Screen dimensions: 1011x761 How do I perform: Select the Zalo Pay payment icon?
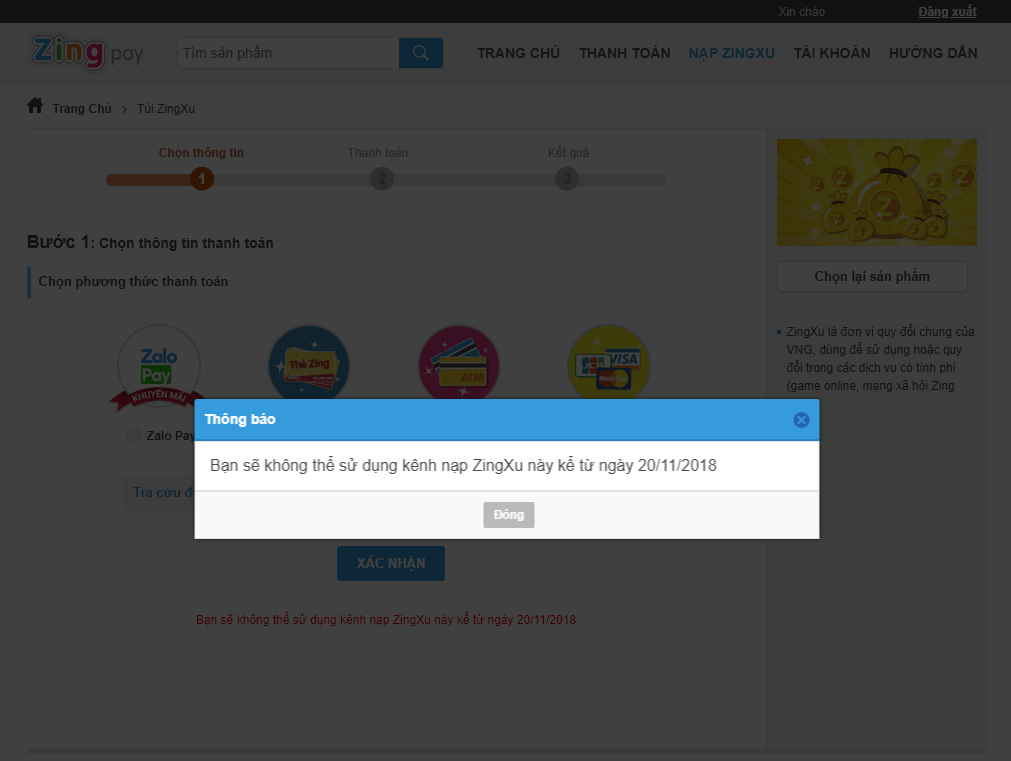coord(159,368)
